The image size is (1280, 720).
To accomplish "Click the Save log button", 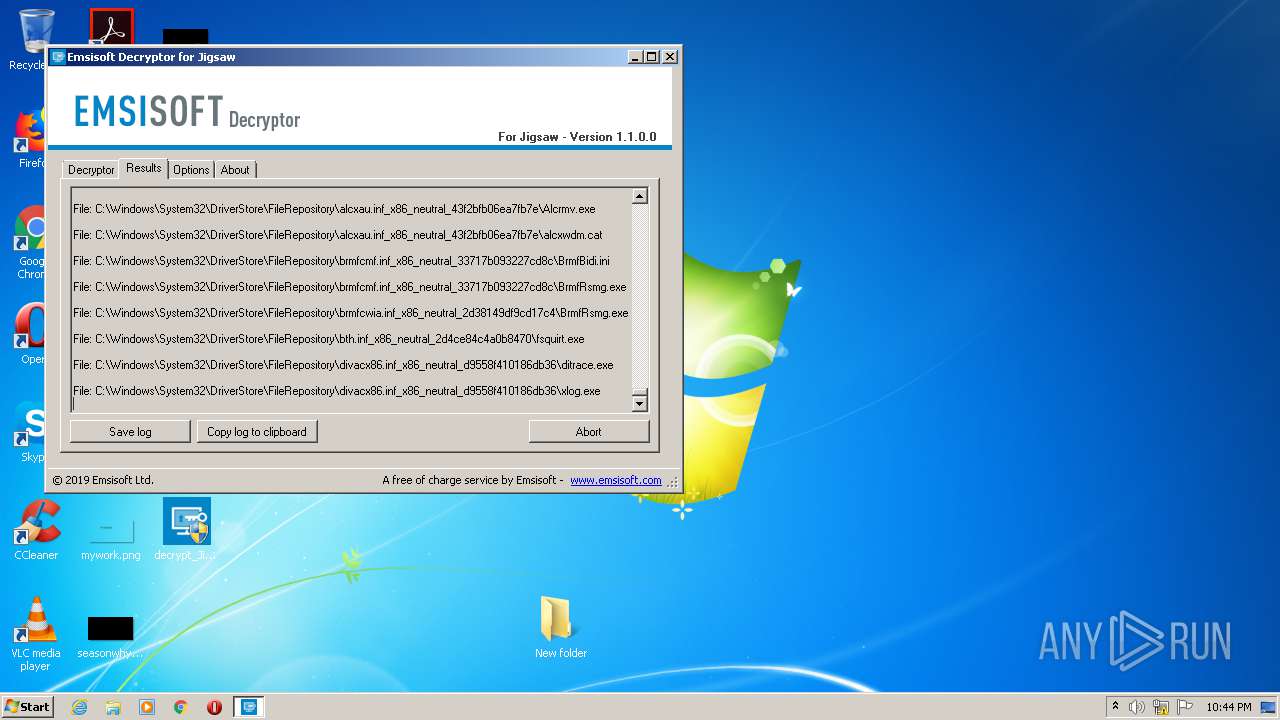I will [x=130, y=432].
